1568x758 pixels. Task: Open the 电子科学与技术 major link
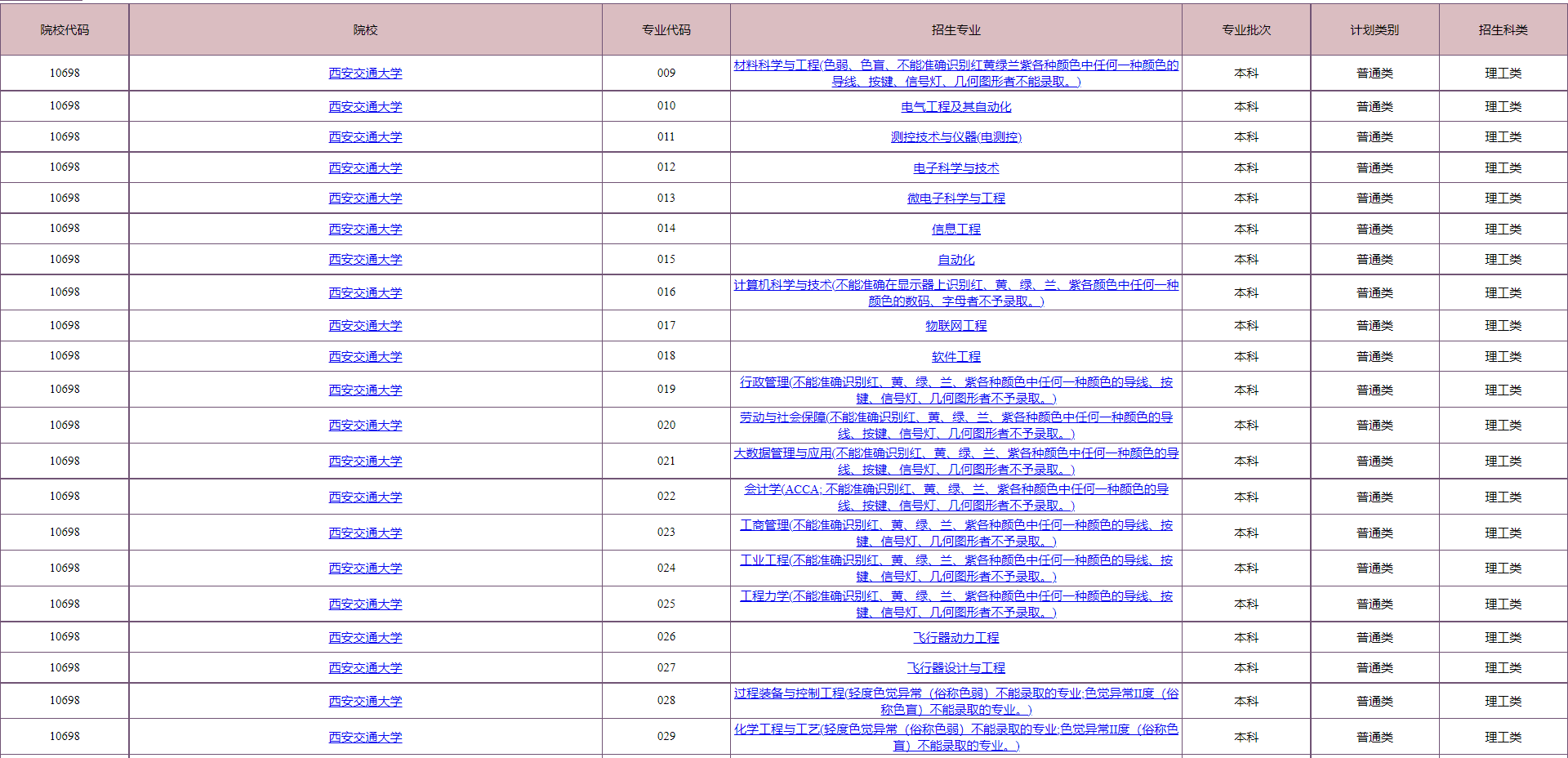[955, 168]
